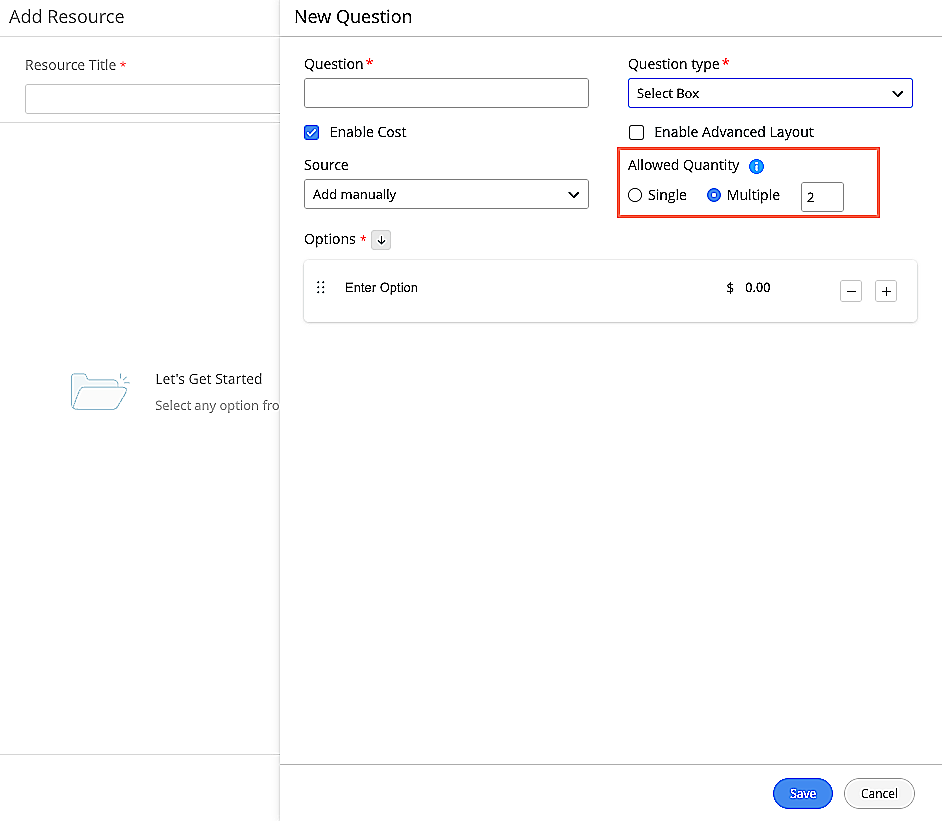Click the Cancel button
This screenshot has height=821, width=942.
pyautogui.click(x=878, y=793)
